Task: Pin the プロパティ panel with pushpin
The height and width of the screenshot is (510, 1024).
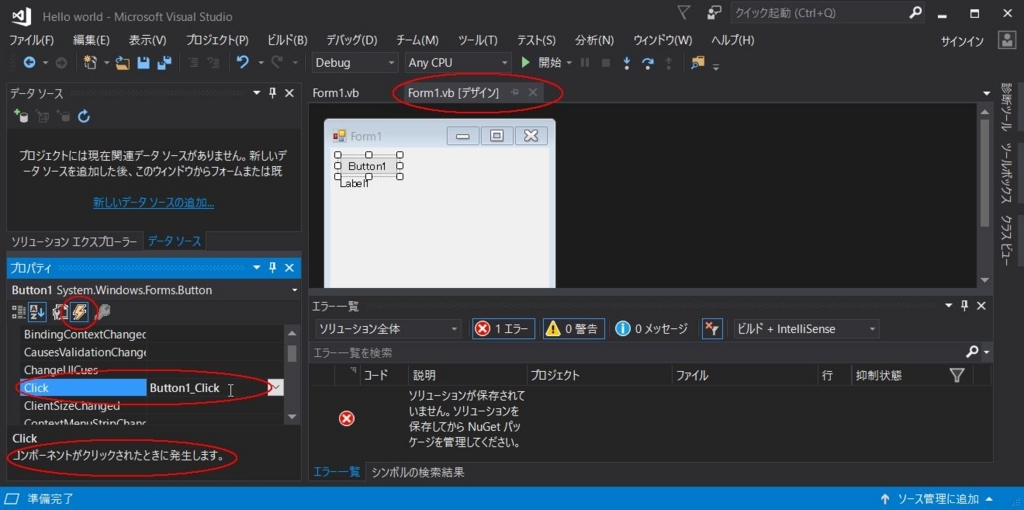Action: click(273, 268)
